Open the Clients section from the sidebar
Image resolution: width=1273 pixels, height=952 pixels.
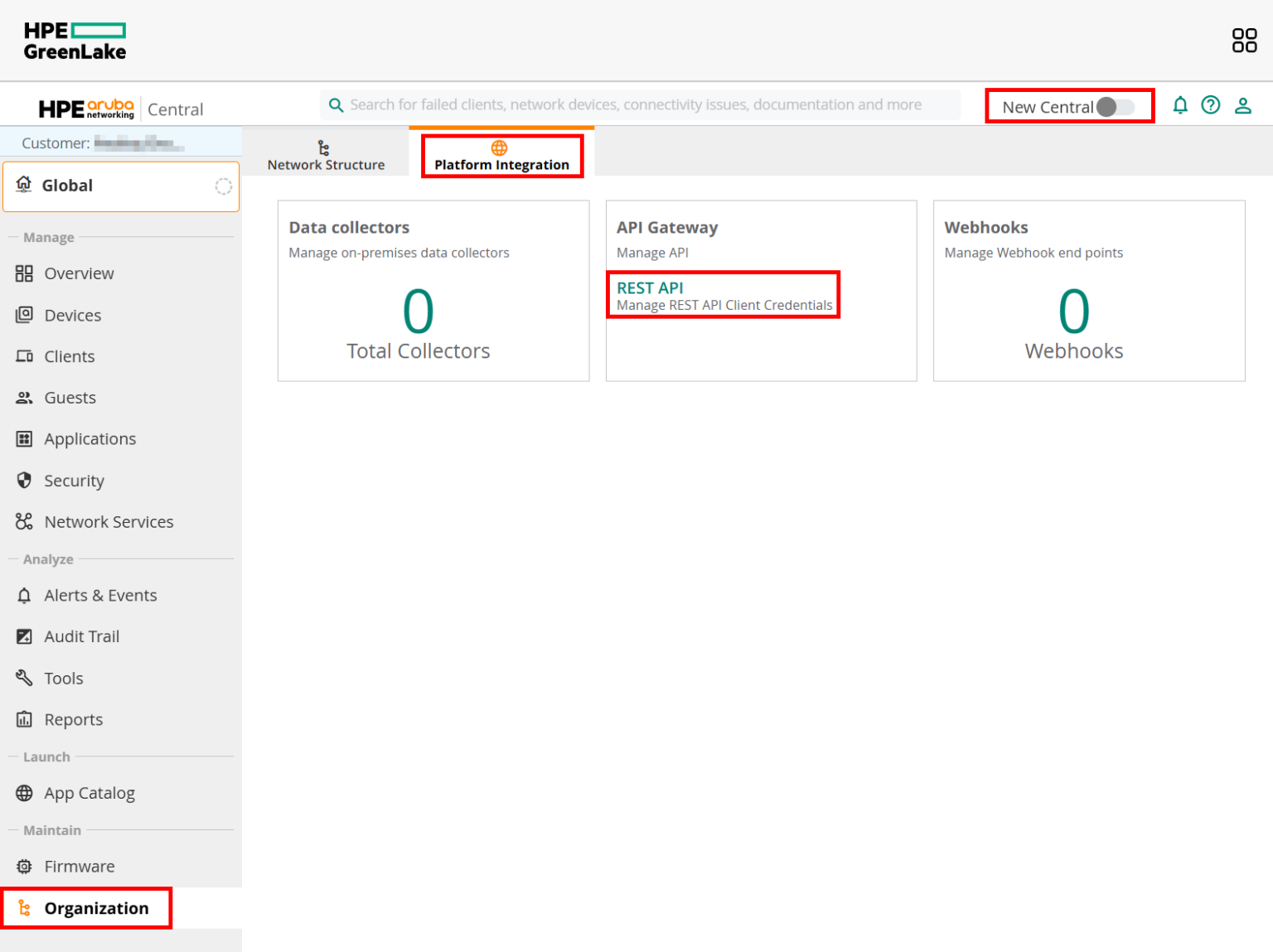click(69, 356)
